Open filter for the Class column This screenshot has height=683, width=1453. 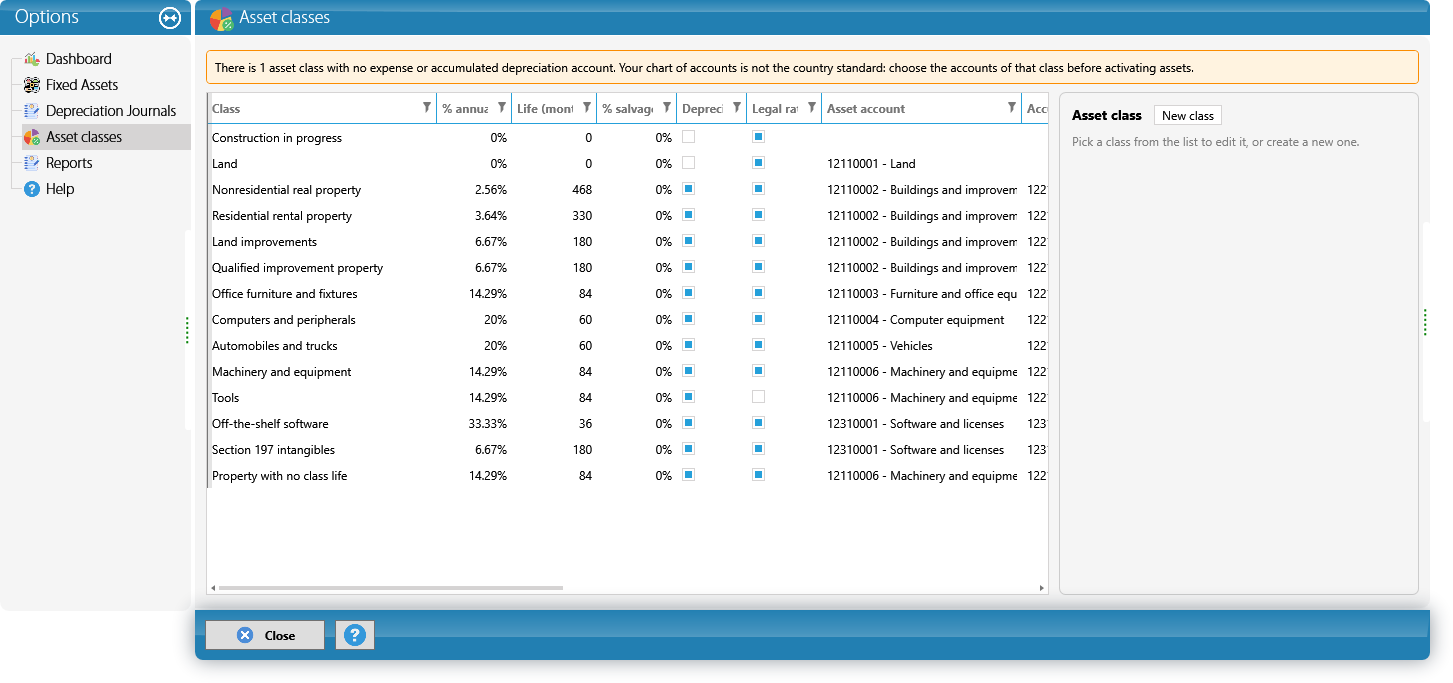(x=427, y=108)
